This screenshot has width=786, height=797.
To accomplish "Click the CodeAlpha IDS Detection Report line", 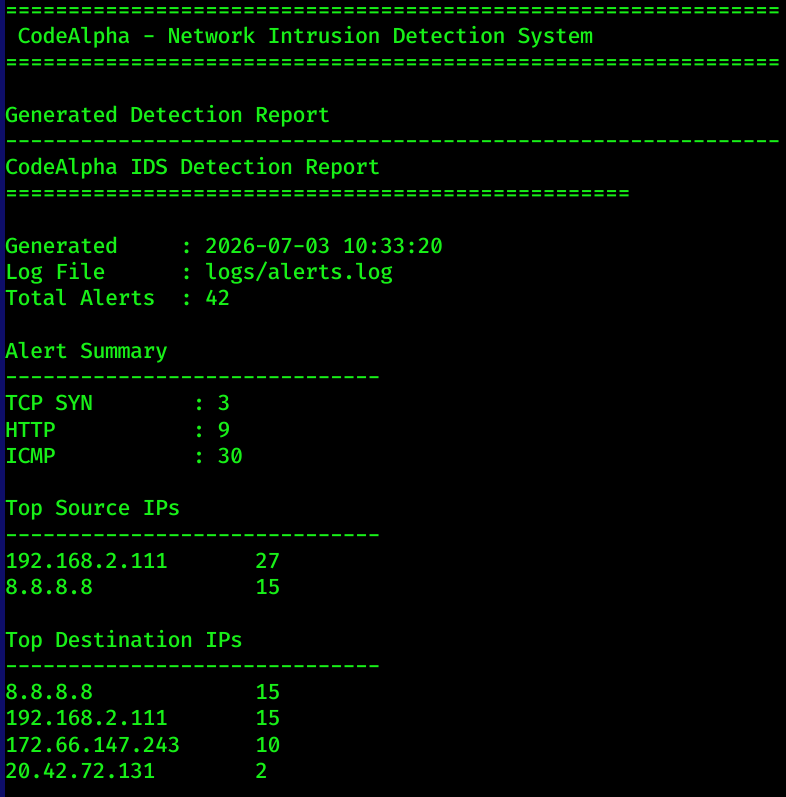I will pyautogui.click(x=192, y=168).
